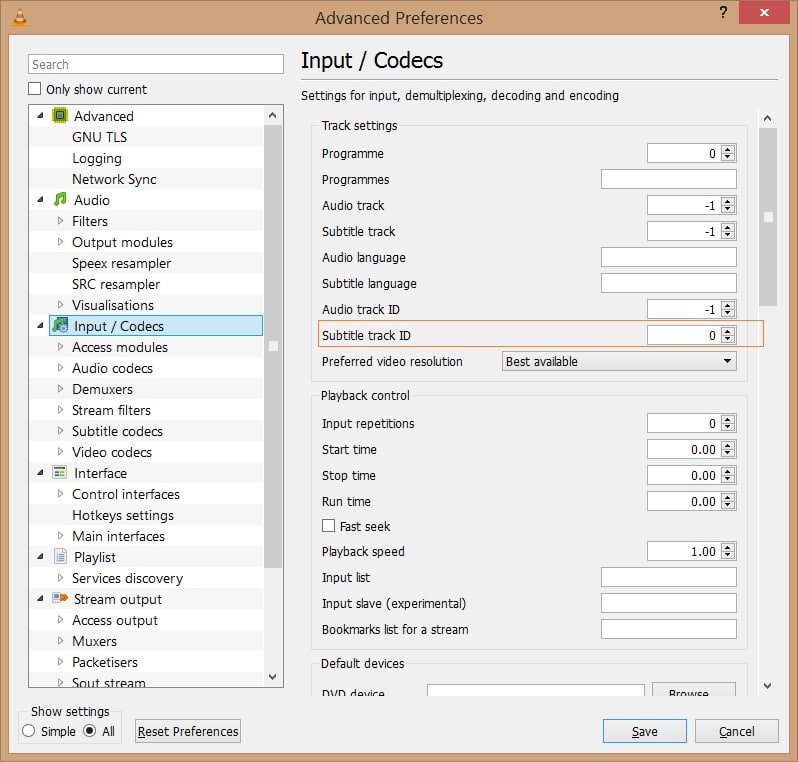Select the Simple show settings radio button
The image size is (798, 762).
pos(28,731)
